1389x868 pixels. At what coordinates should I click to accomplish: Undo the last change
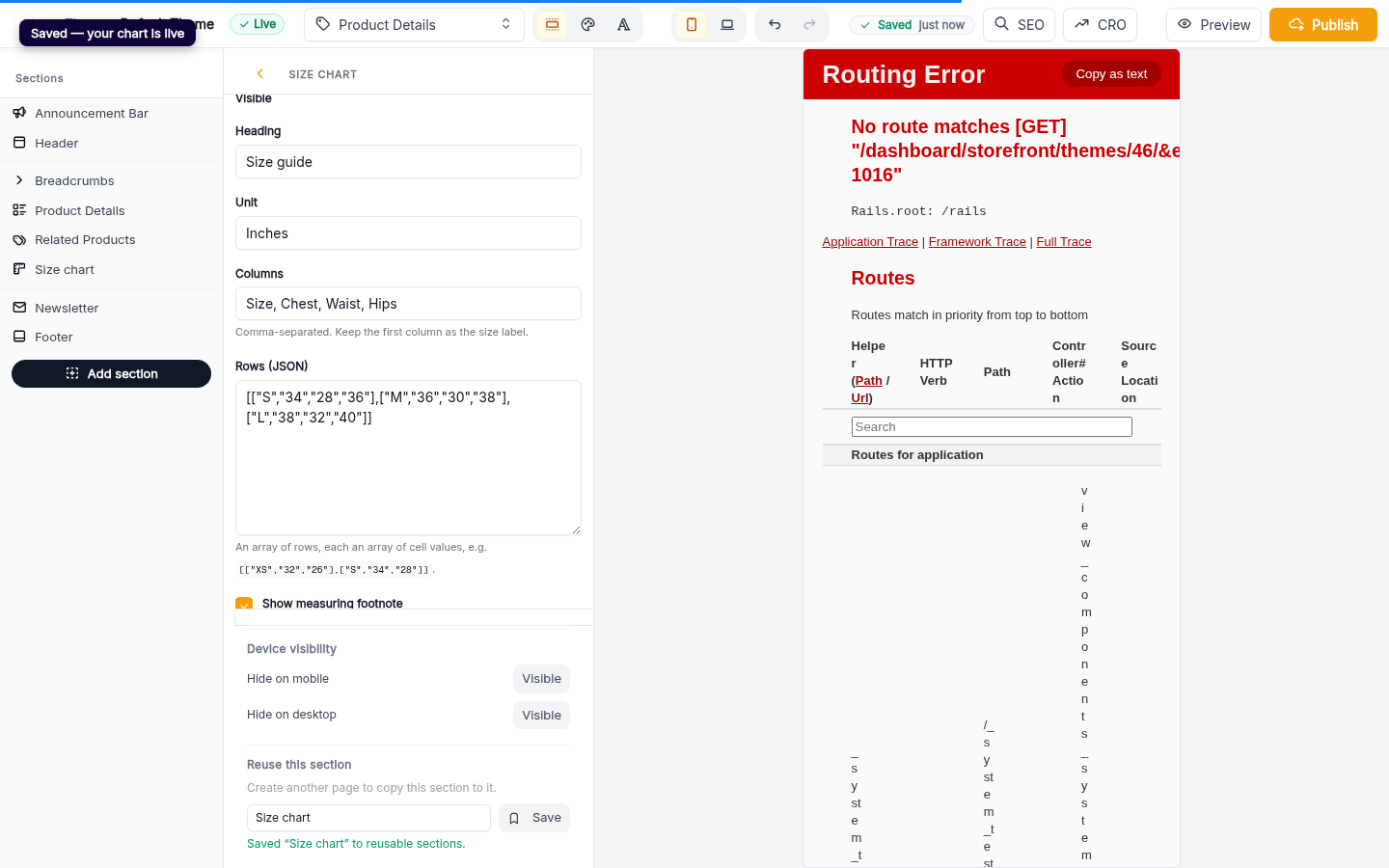[775, 25]
